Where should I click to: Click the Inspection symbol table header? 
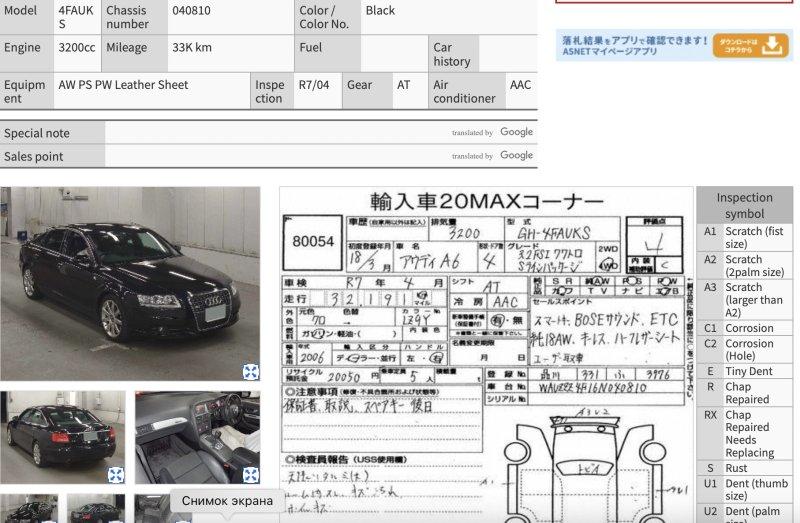(x=744, y=205)
